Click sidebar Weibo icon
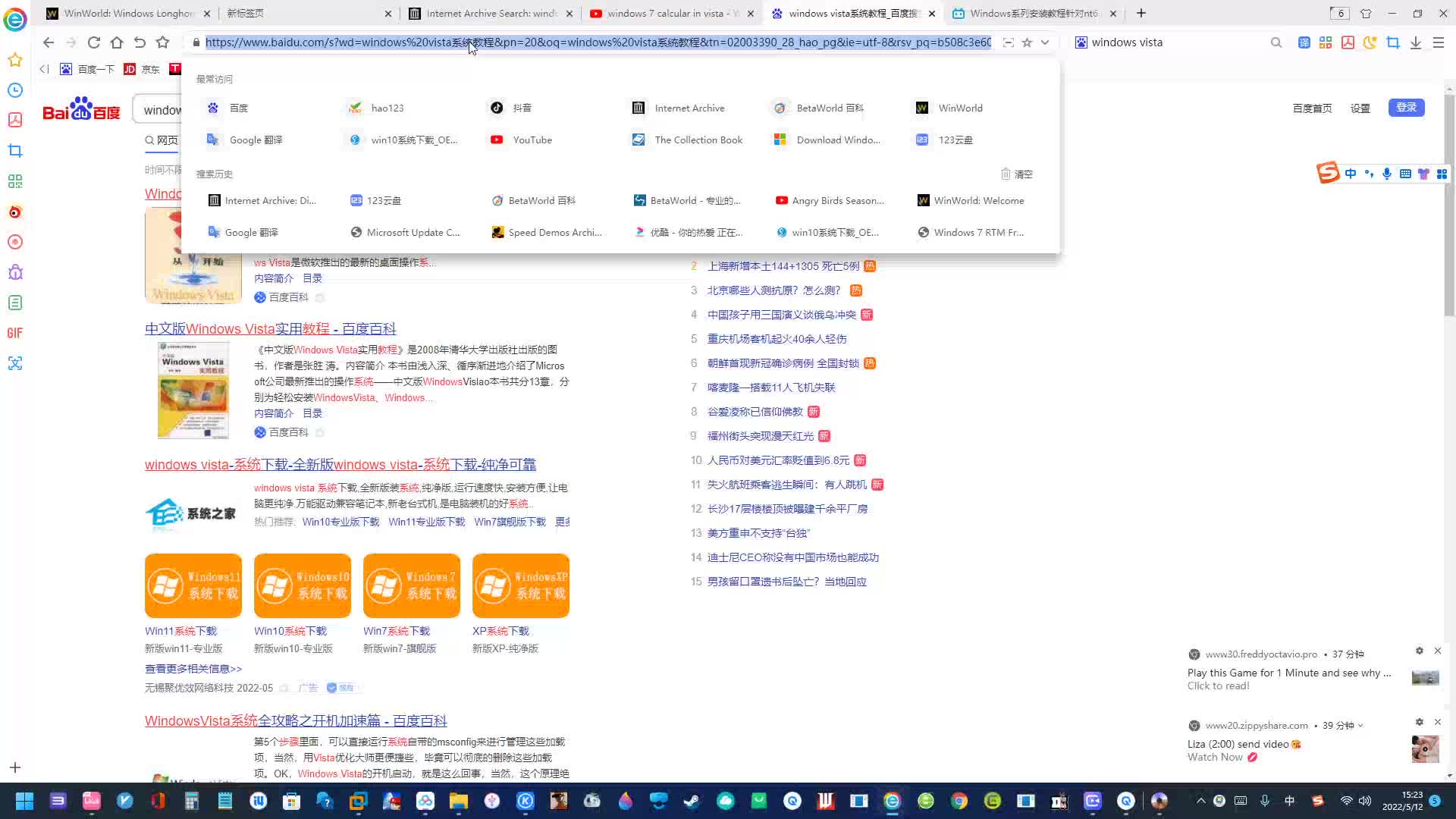 pyautogui.click(x=15, y=212)
